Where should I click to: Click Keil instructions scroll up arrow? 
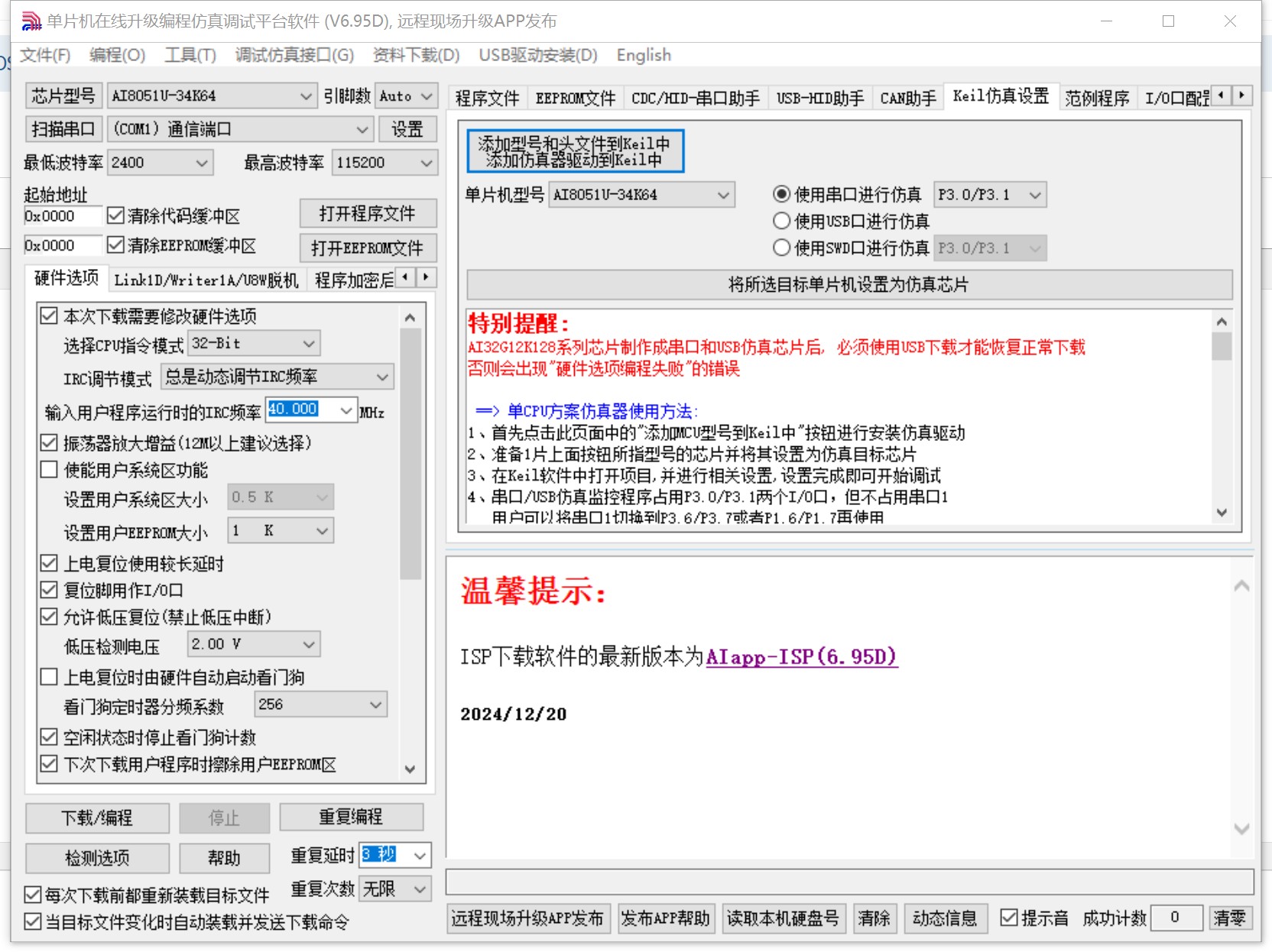[1222, 321]
